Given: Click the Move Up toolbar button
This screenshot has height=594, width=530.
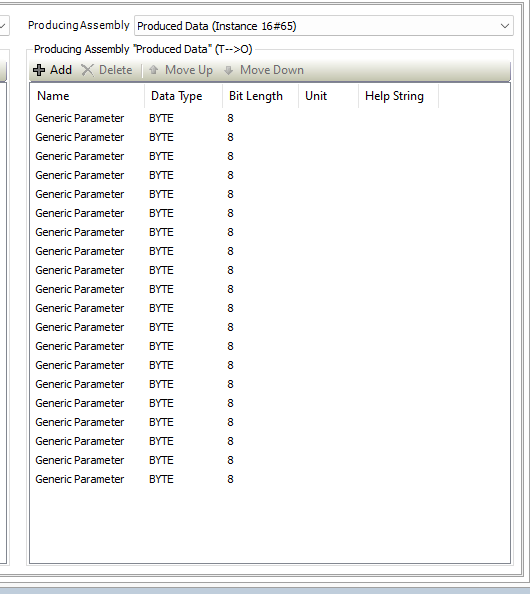Looking at the screenshot, I should (181, 70).
